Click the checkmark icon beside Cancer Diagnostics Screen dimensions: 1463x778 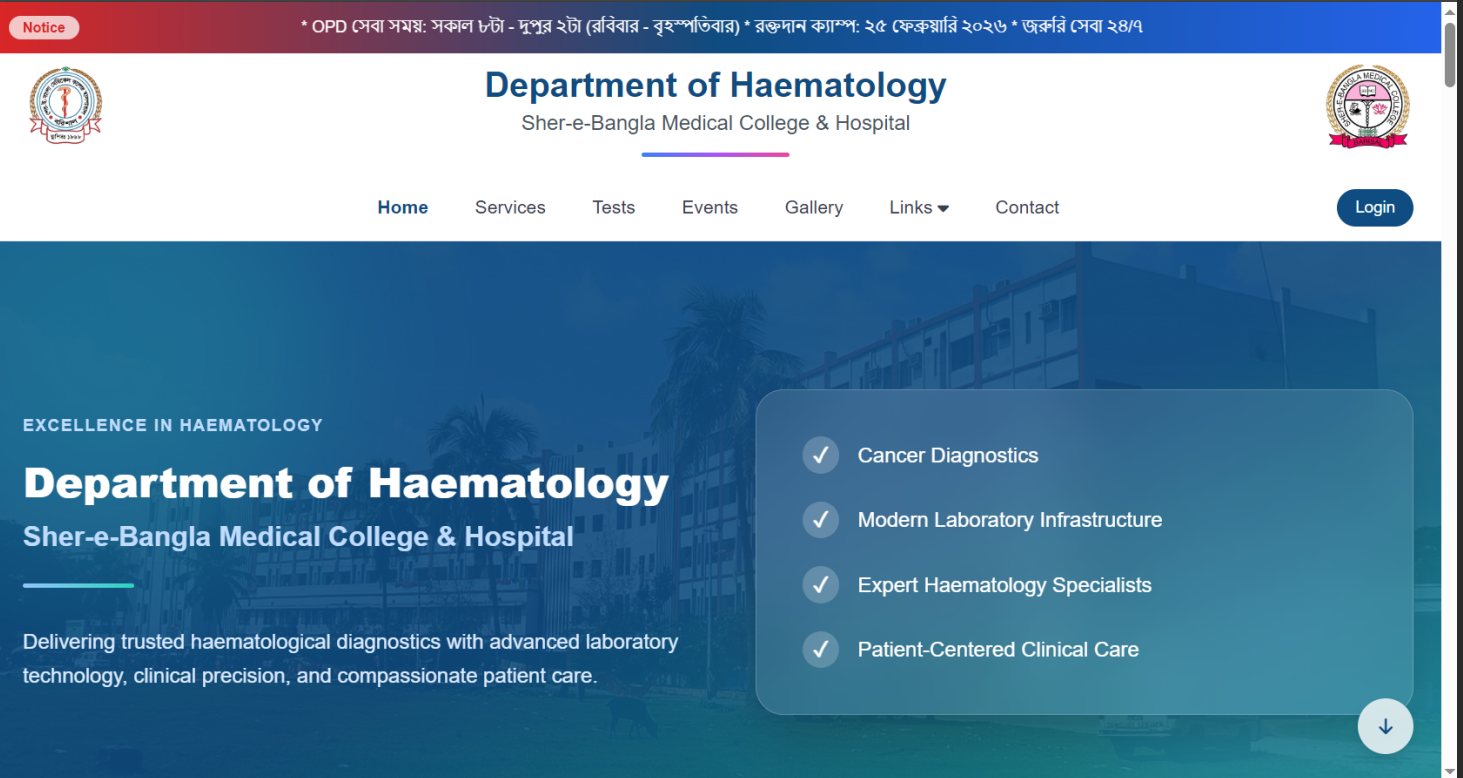point(820,456)
